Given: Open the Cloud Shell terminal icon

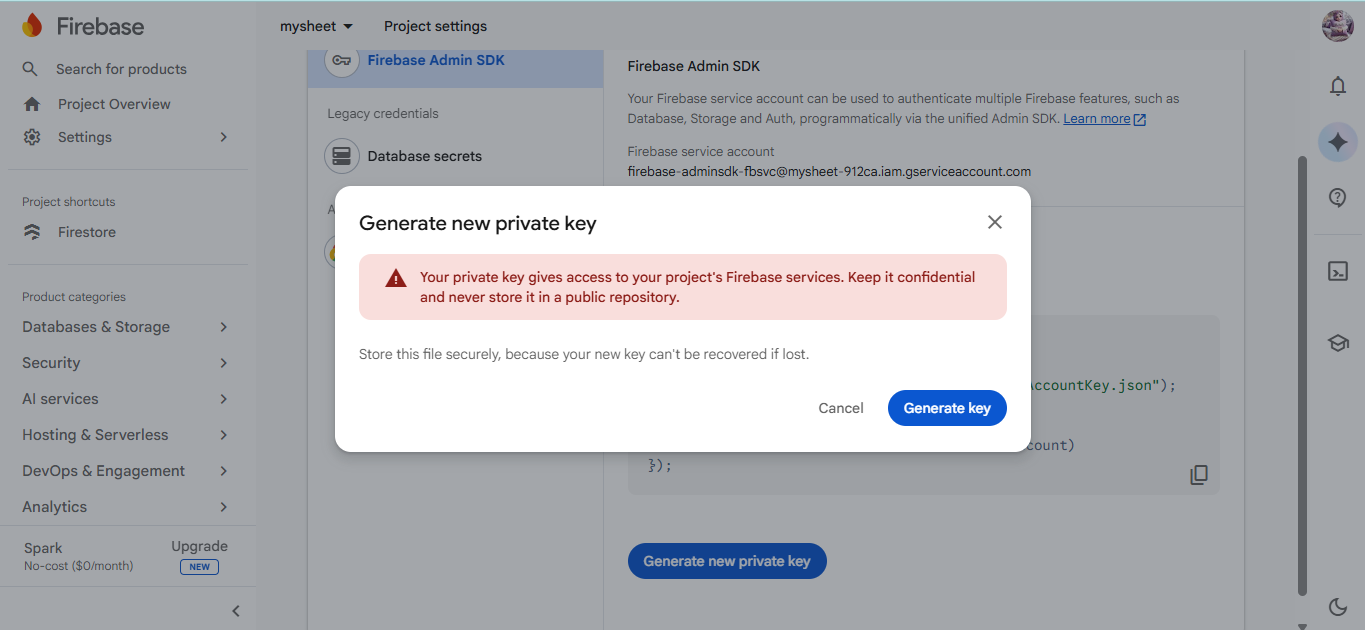Looking at the screenshot, I should point(1337,271).
